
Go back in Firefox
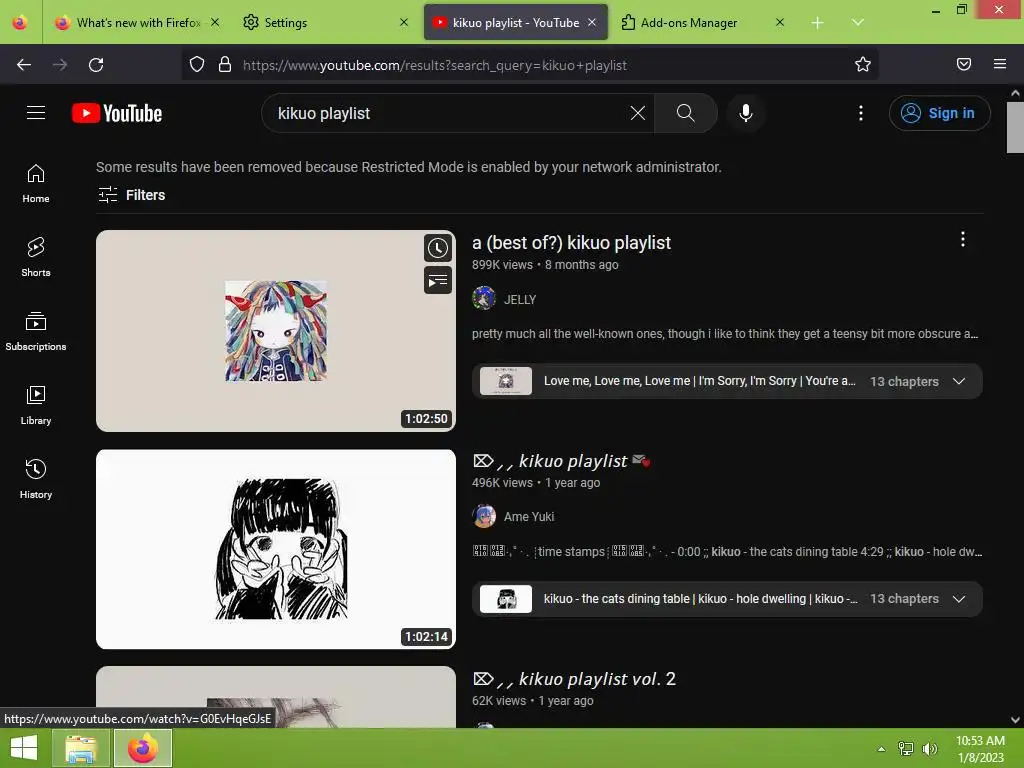(x=24, y=65)
